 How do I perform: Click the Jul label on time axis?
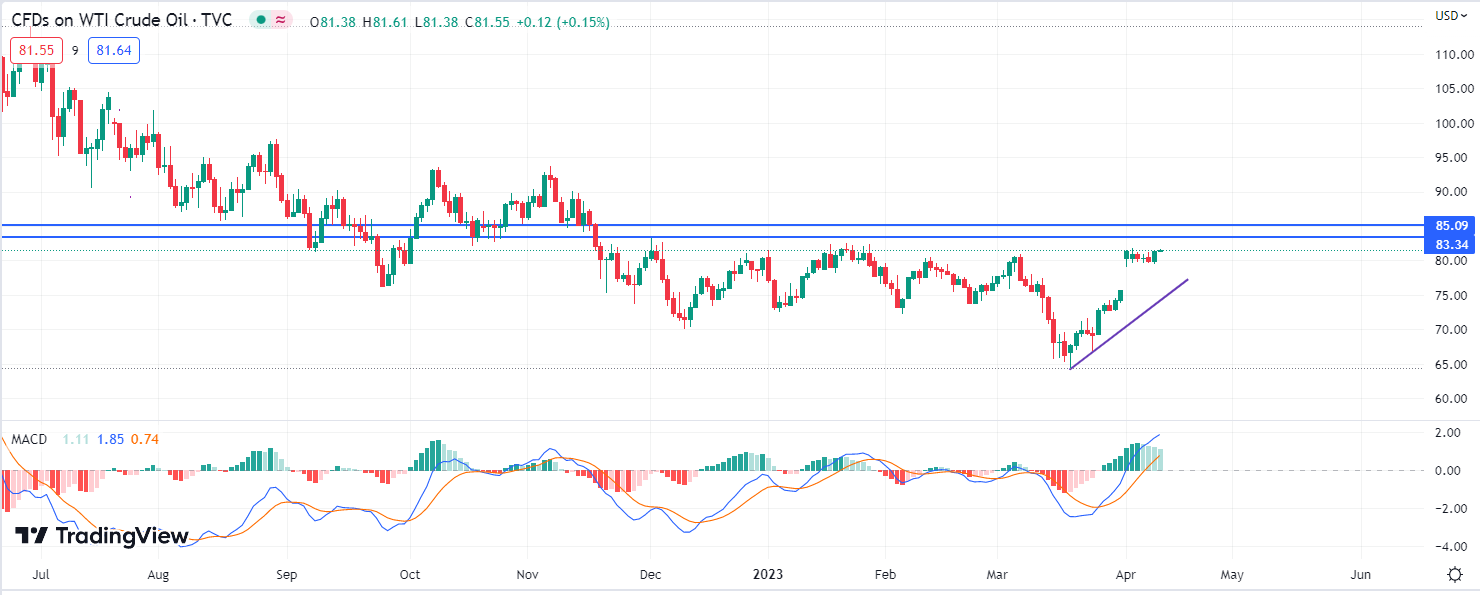[43, 575]
